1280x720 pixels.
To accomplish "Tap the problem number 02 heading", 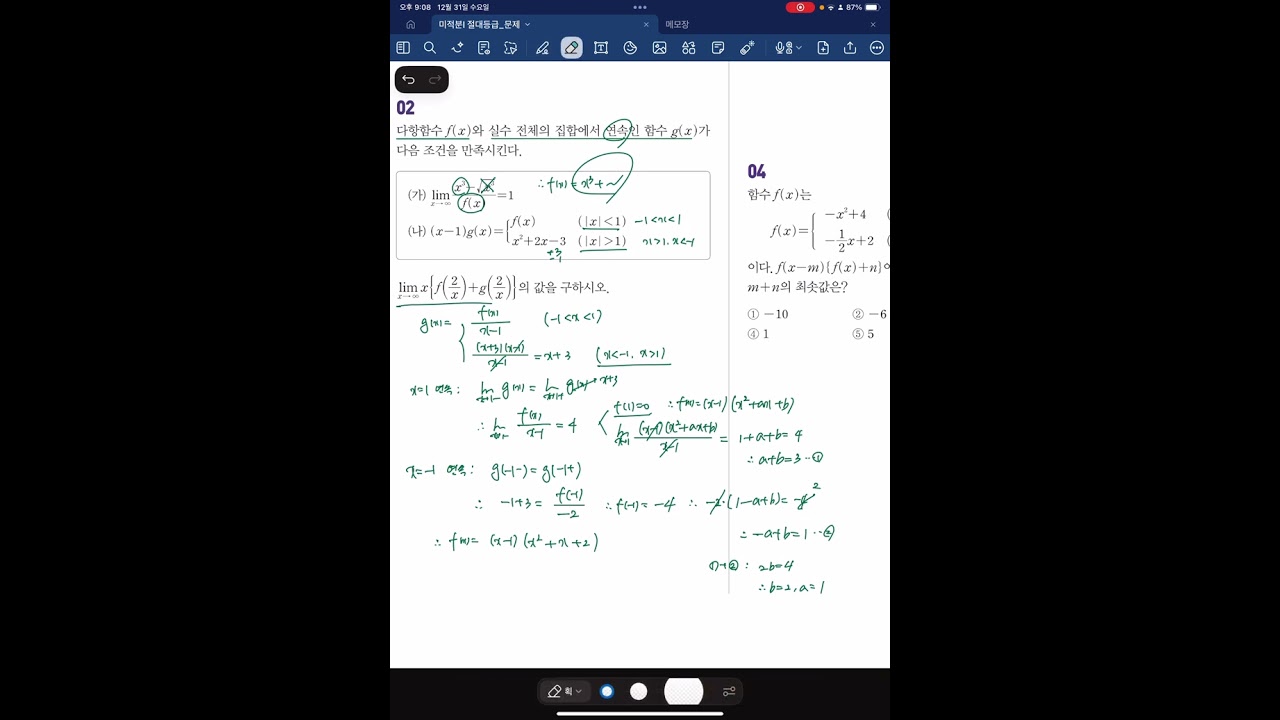I will (405, 108).
